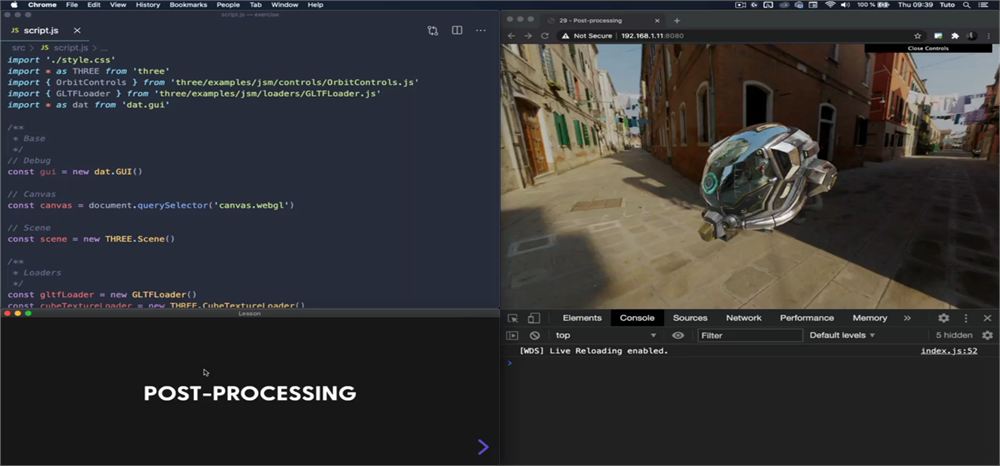Show the console sidebar icon

[x=512, y=335]
